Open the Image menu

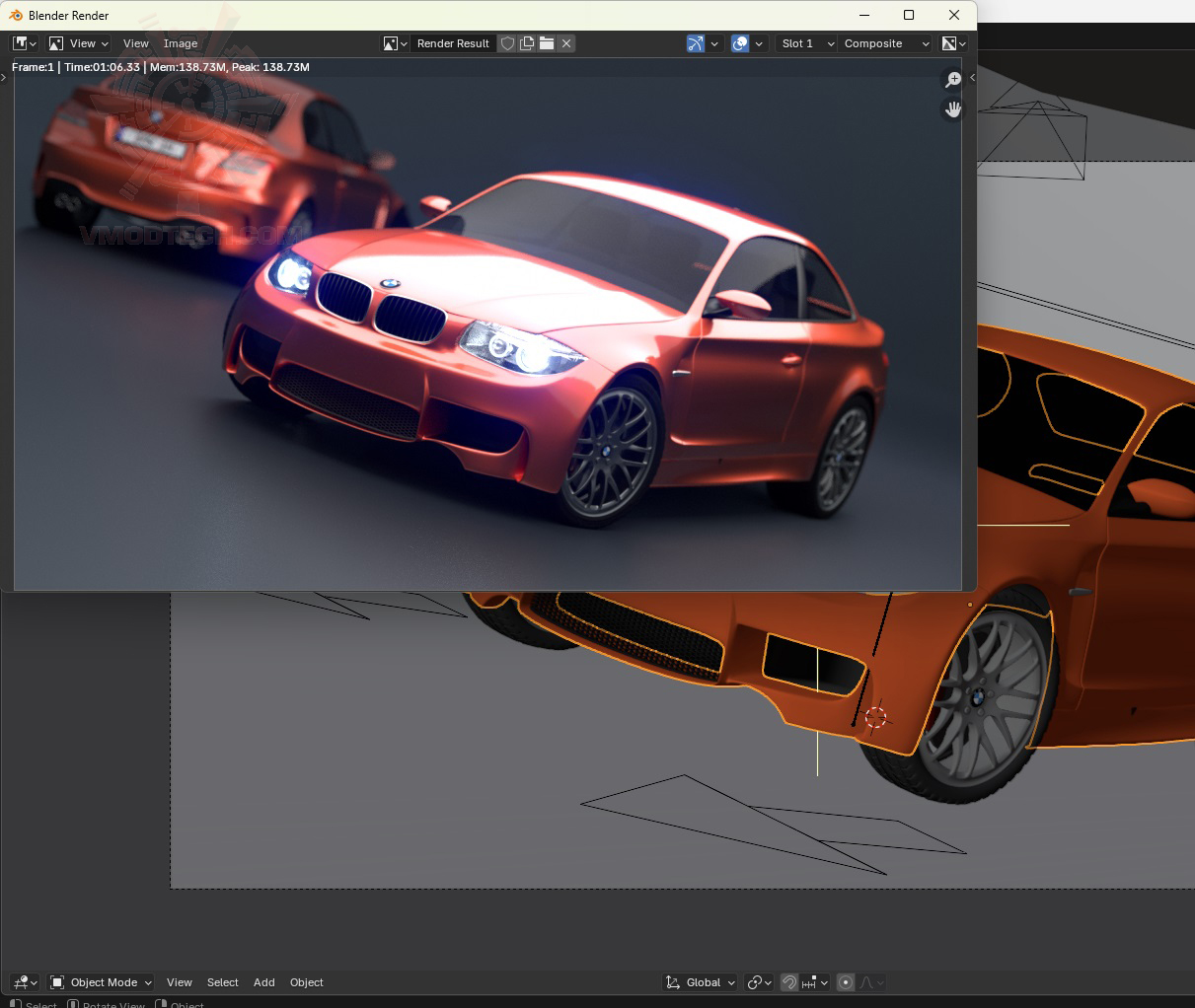pyautogui.click(x=181, y=43)
